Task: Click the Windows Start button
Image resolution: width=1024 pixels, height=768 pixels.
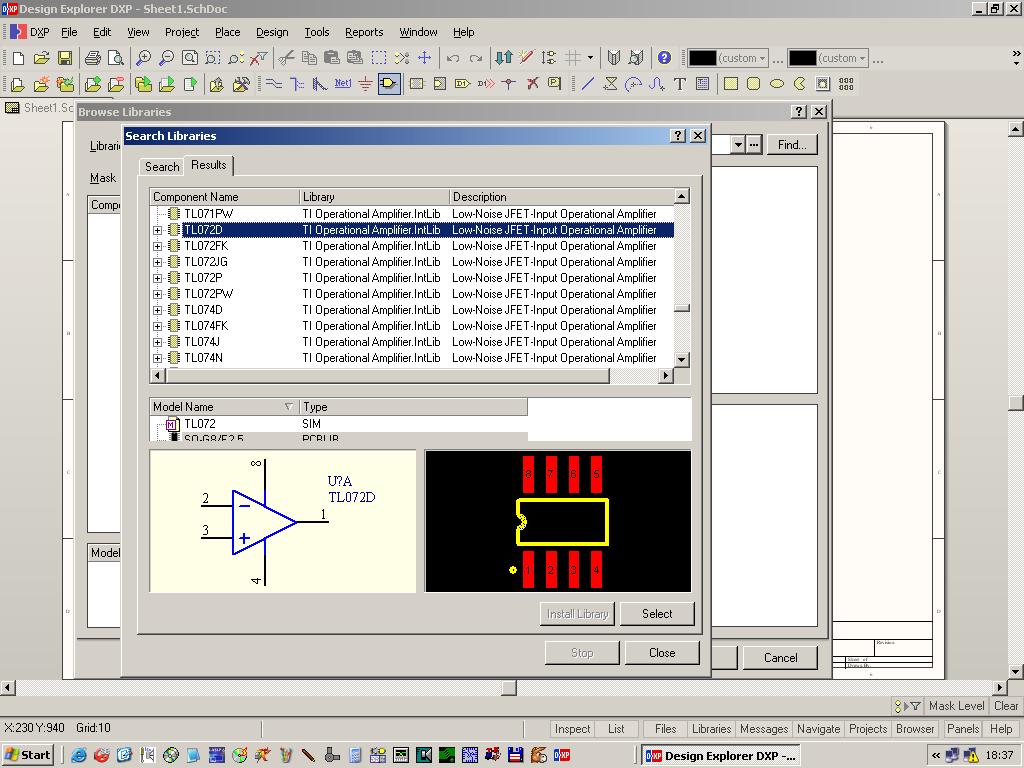Action: click(27, 756)
